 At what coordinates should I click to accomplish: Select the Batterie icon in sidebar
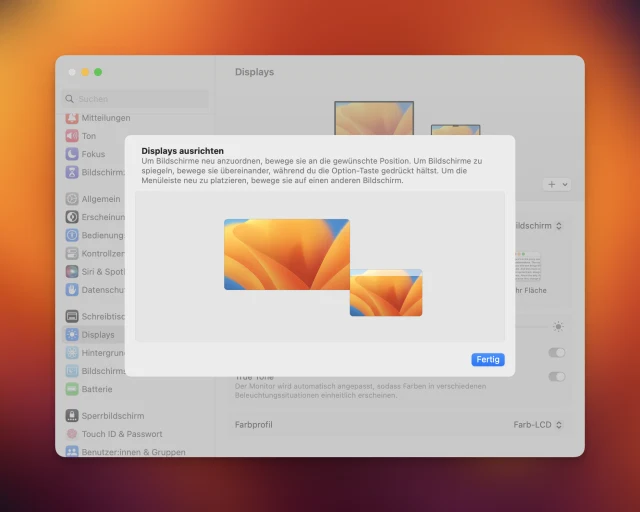[72, 389]
